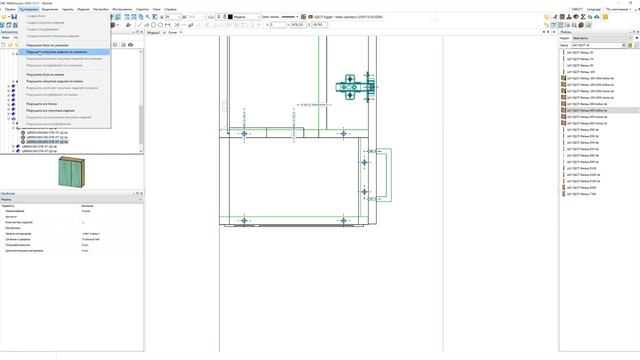Click the magnifier icon in the right lower toolbar
This screenshot has height=360, width=640.
point(574,25)
